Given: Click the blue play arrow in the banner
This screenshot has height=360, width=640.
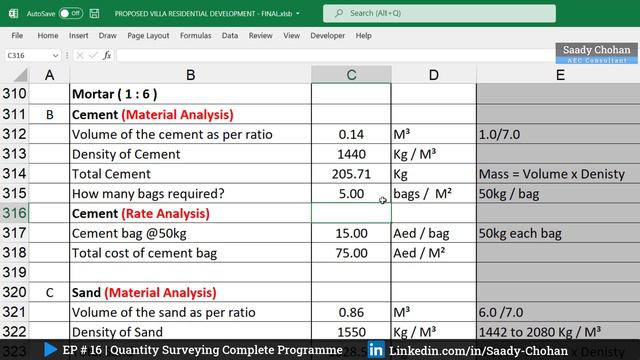Looking at the screenshot, I should pyautogui.click(x=50, y=350).
